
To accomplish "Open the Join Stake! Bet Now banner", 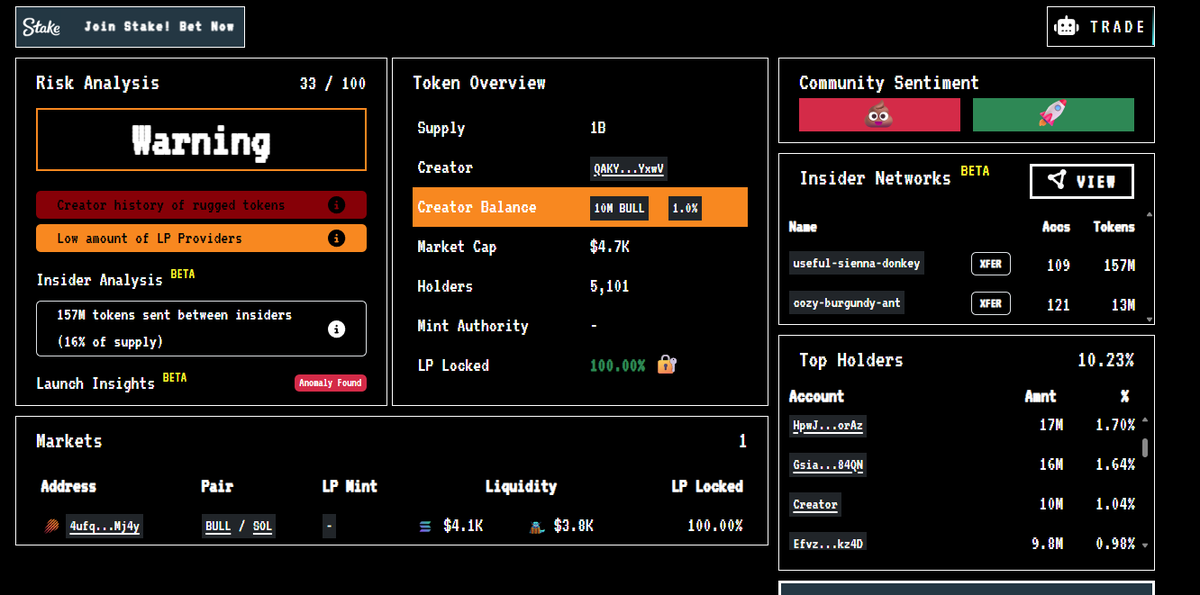I will point(130,27).
